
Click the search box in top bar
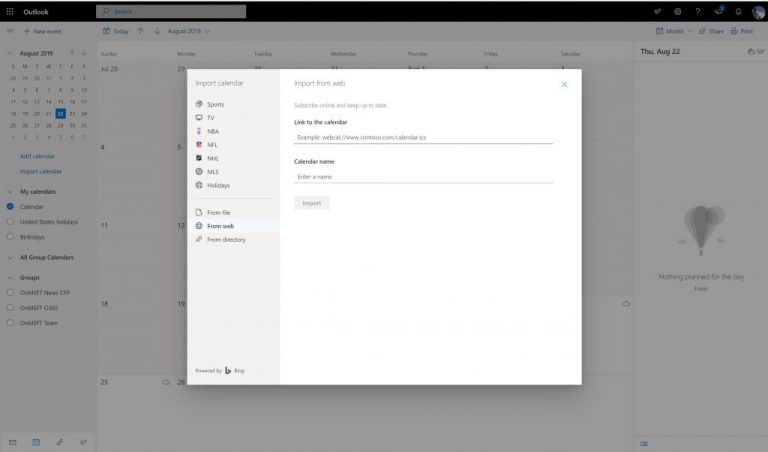click(x=171, y=11)
